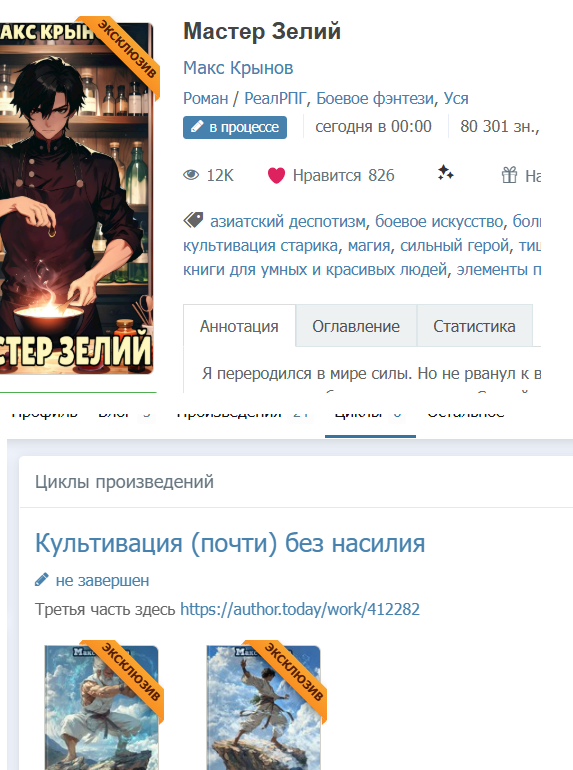Click the tag icon before genres
Image resolution: width=573 pixels, height=770 pixels.
click(x=193, y=220)
